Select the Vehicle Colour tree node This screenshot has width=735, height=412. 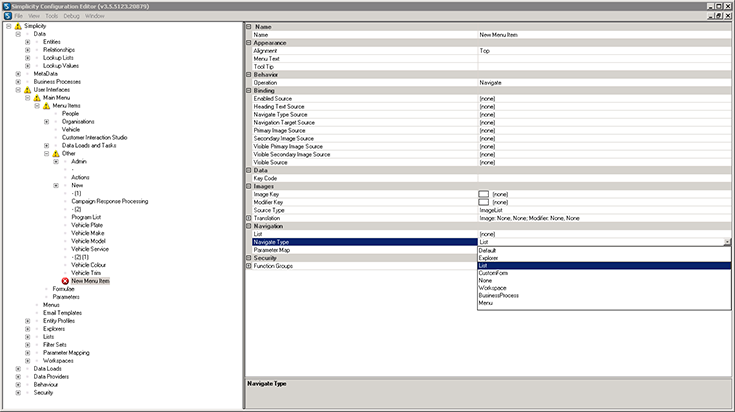(88, 265)
